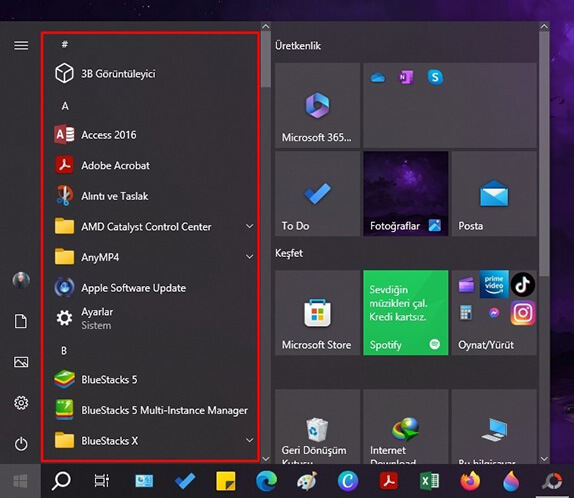Open Task View on the taskbar

(x=102, y=481)
